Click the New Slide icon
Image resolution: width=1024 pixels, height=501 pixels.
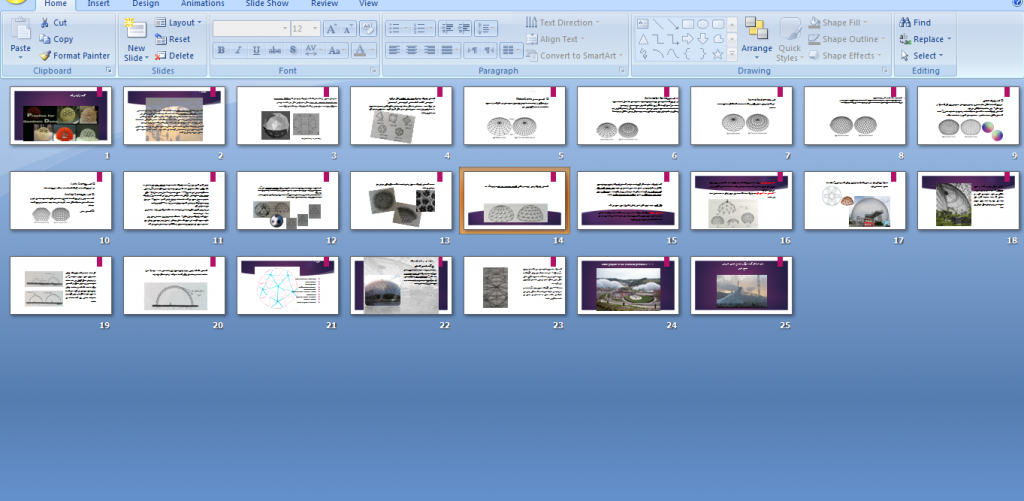136,31
